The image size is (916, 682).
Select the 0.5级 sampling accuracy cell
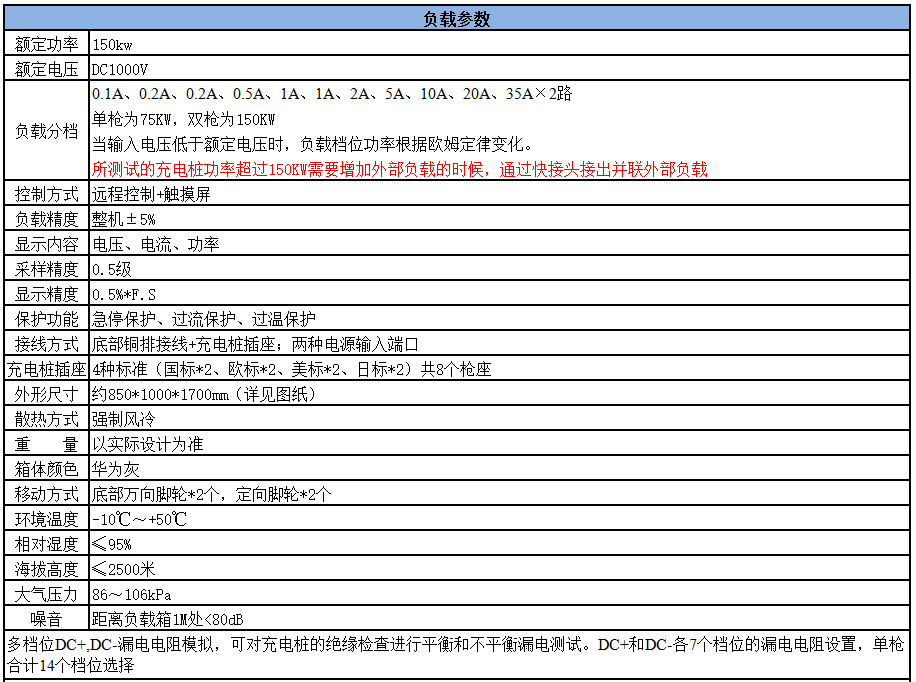(x=112, y=270)
